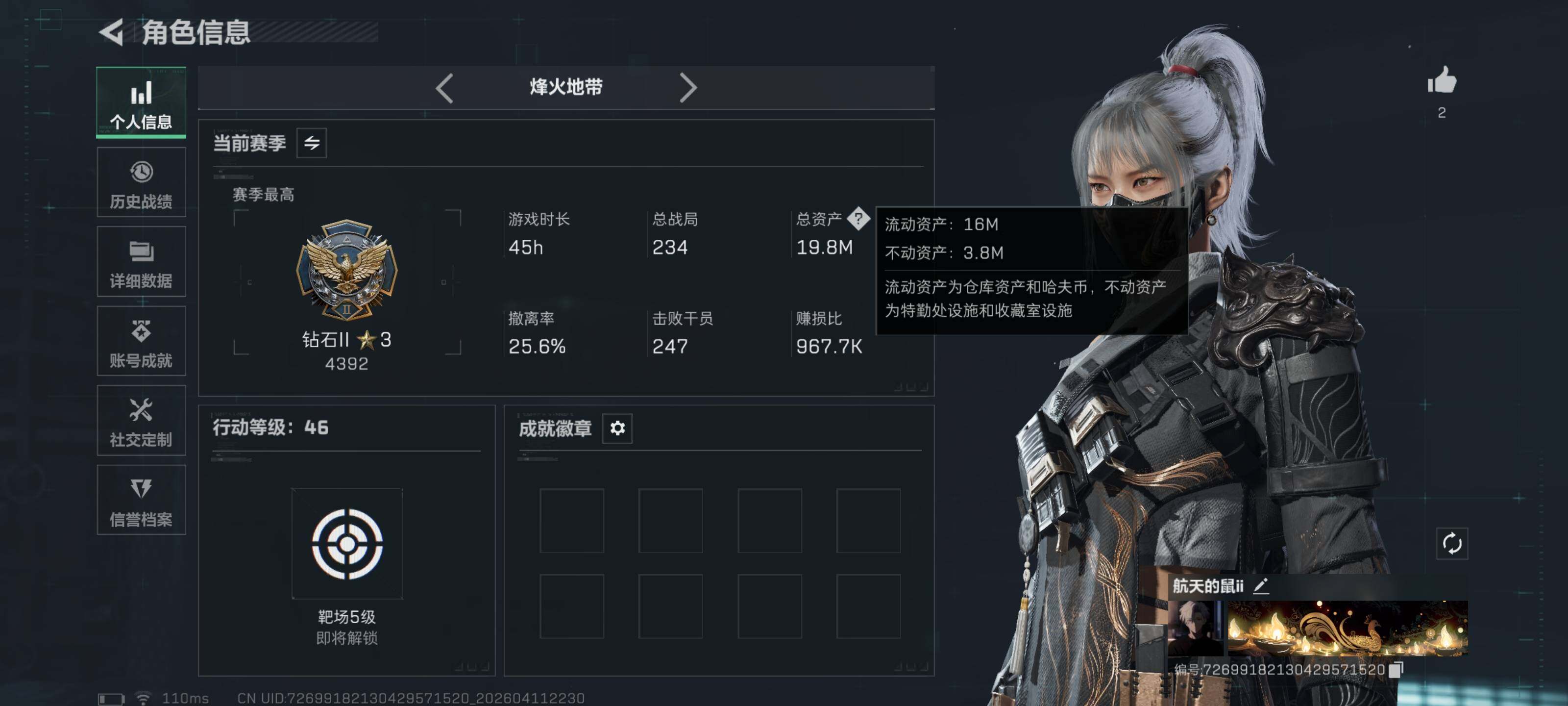Copy the player ID number
The width and height of the screenshot is (1568, 706).
point(1396,669)
